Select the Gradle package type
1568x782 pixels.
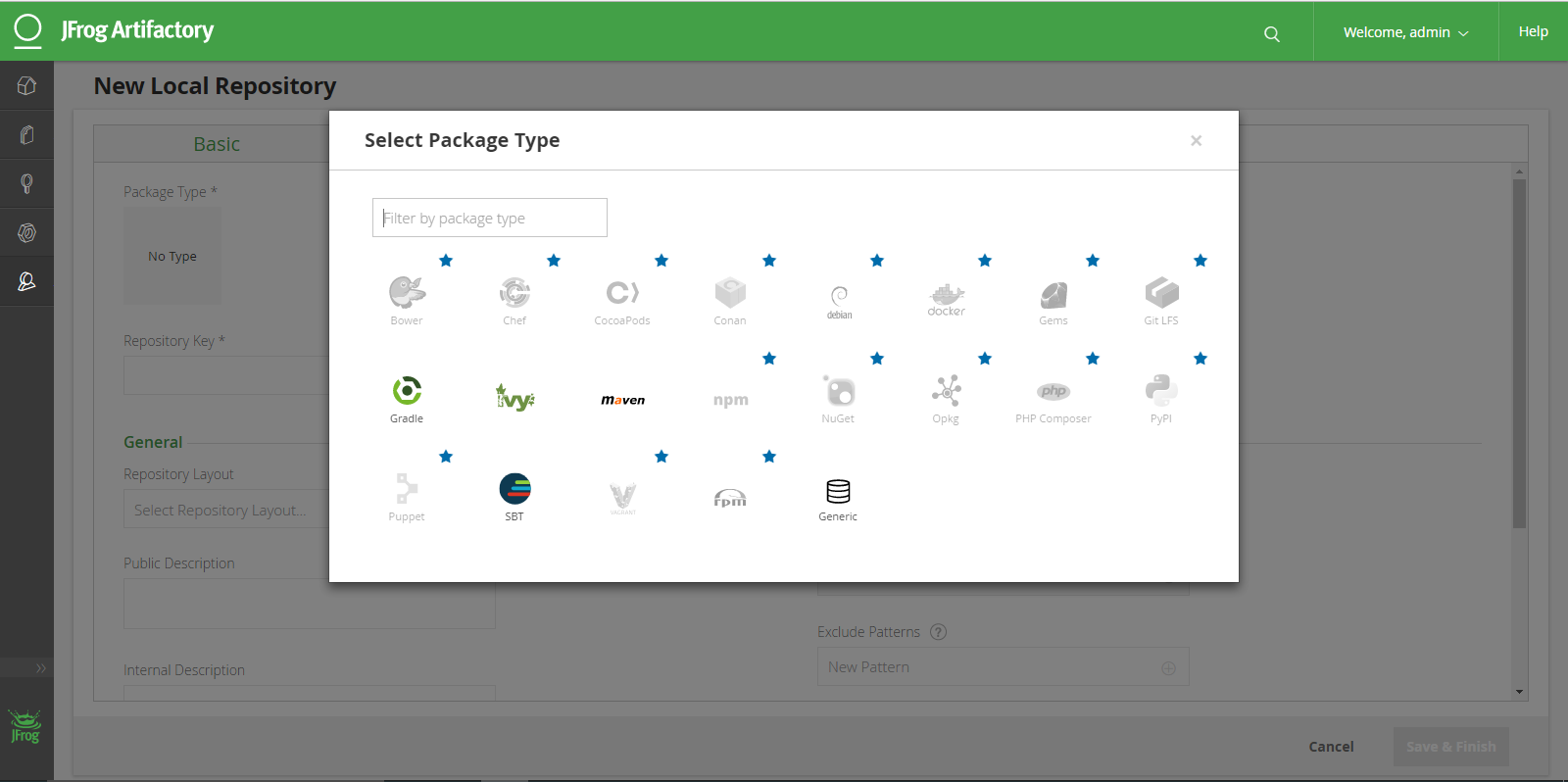tap(407, 398)
